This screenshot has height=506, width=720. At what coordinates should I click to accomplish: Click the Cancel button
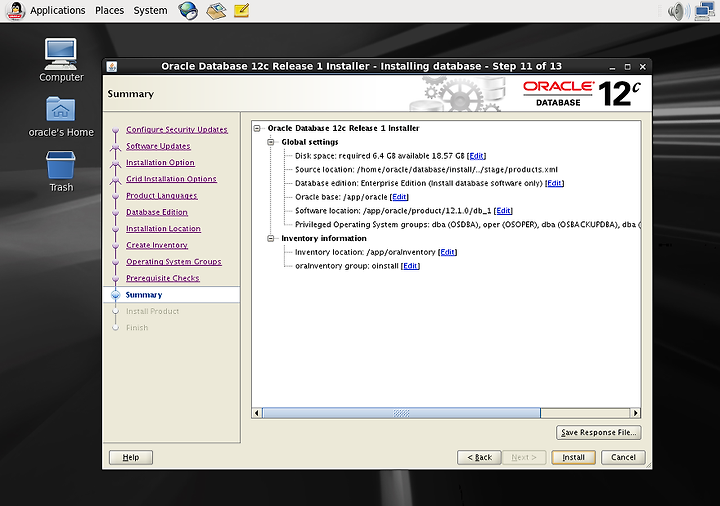point(623,457)
